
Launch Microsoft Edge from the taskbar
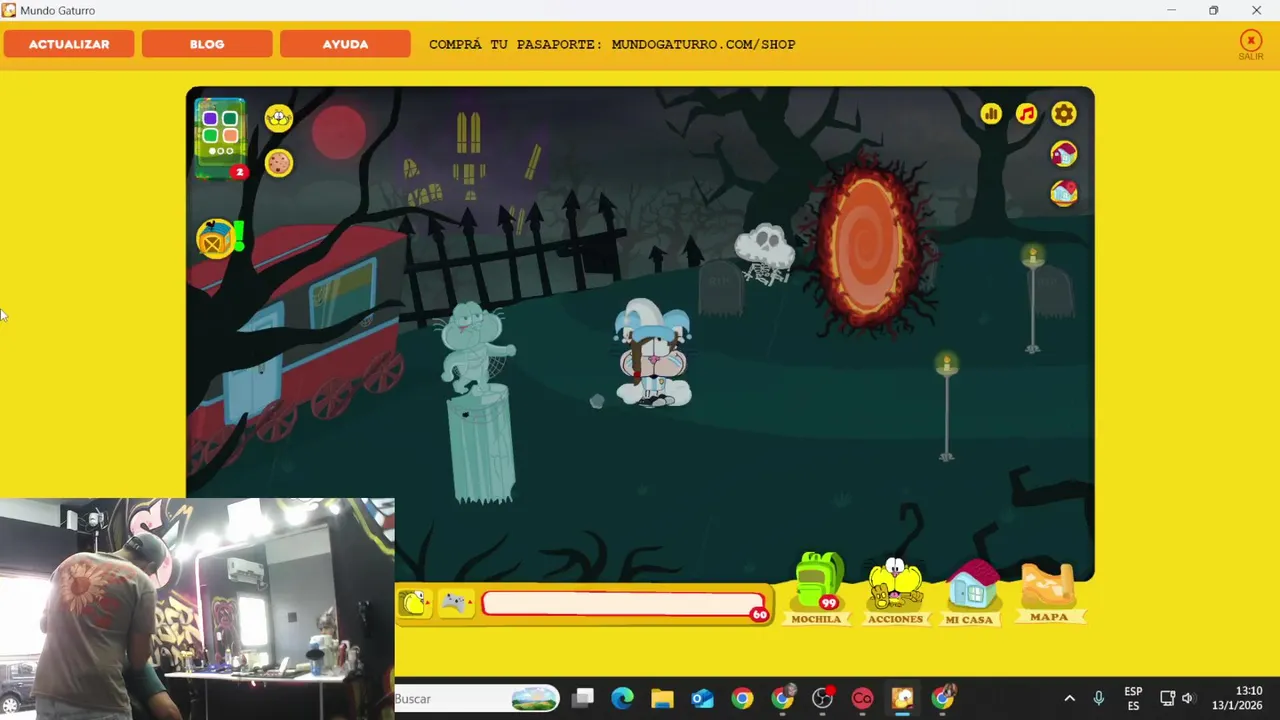point(622,698)
